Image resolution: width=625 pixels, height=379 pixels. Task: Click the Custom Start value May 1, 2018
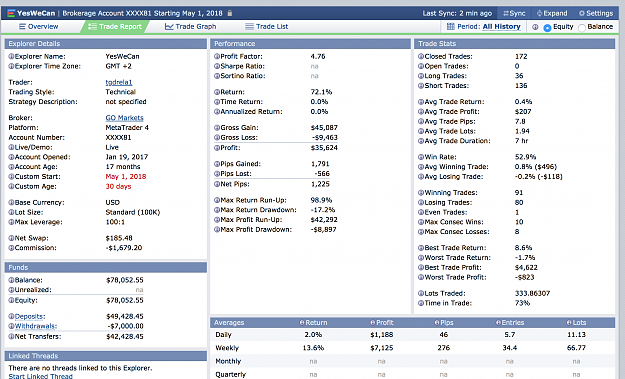(126, 177)
